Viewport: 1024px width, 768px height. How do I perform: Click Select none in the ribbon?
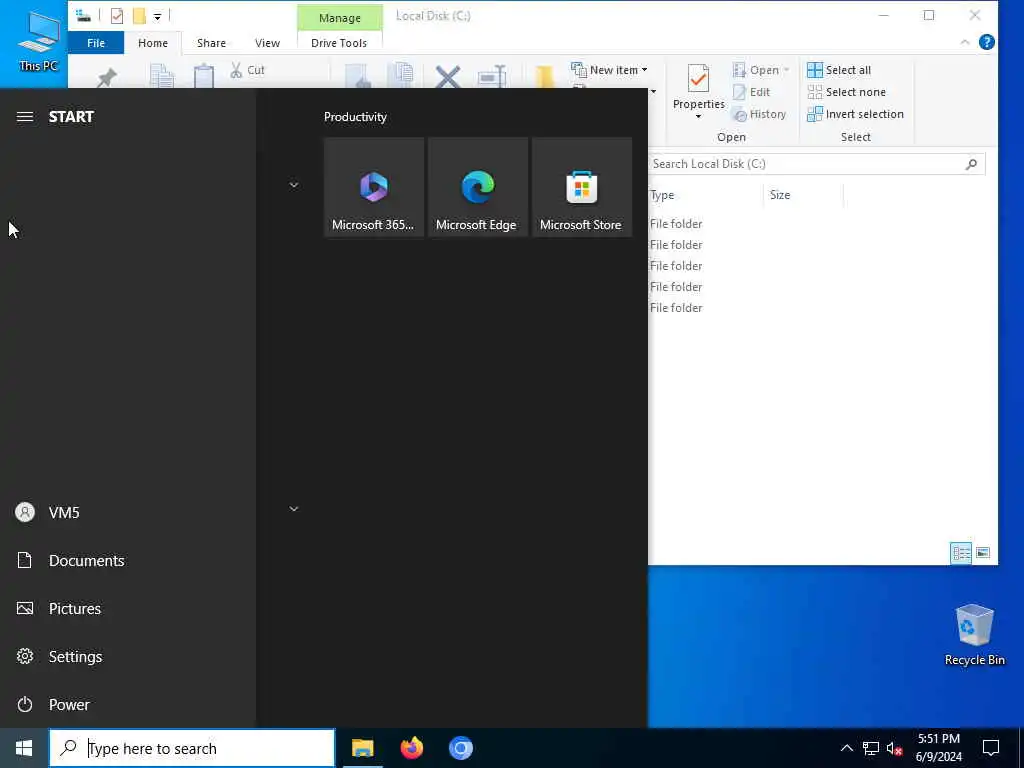click(846, 92)
